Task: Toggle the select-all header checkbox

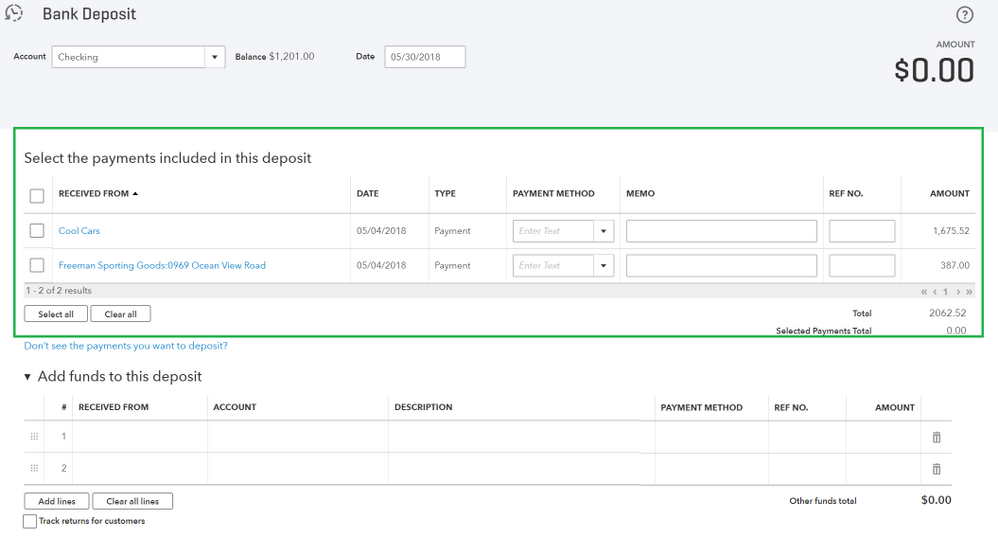Action: pos(37,195)
